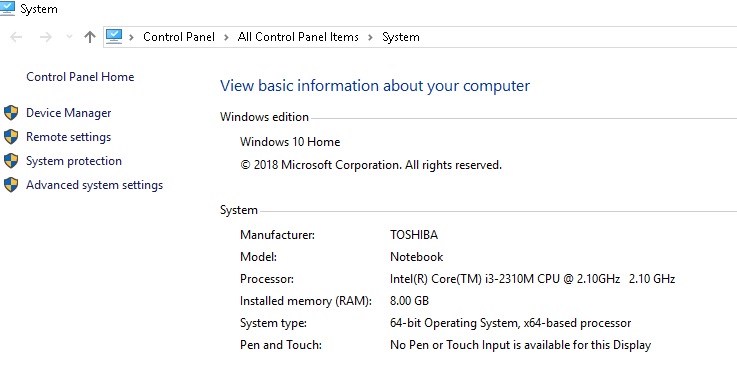Go to Control Panel breadcrumb
The width and height of the screenshot is (737, 367).
pos(179,37)
